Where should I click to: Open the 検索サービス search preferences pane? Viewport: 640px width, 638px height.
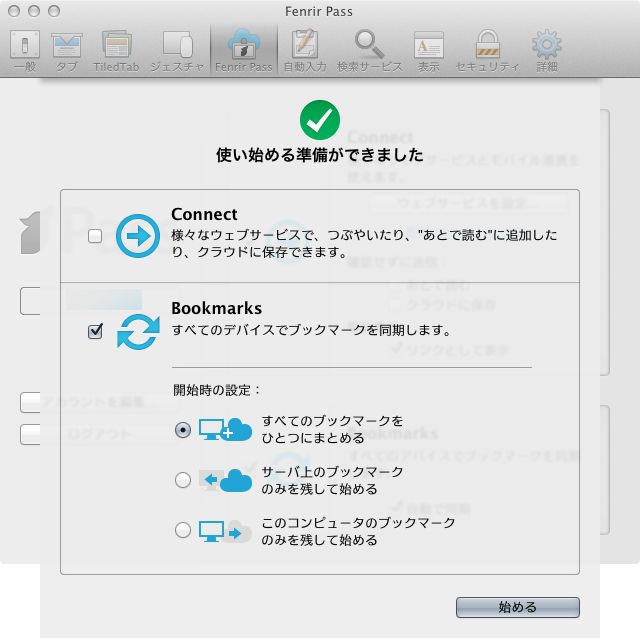(370, 51)
